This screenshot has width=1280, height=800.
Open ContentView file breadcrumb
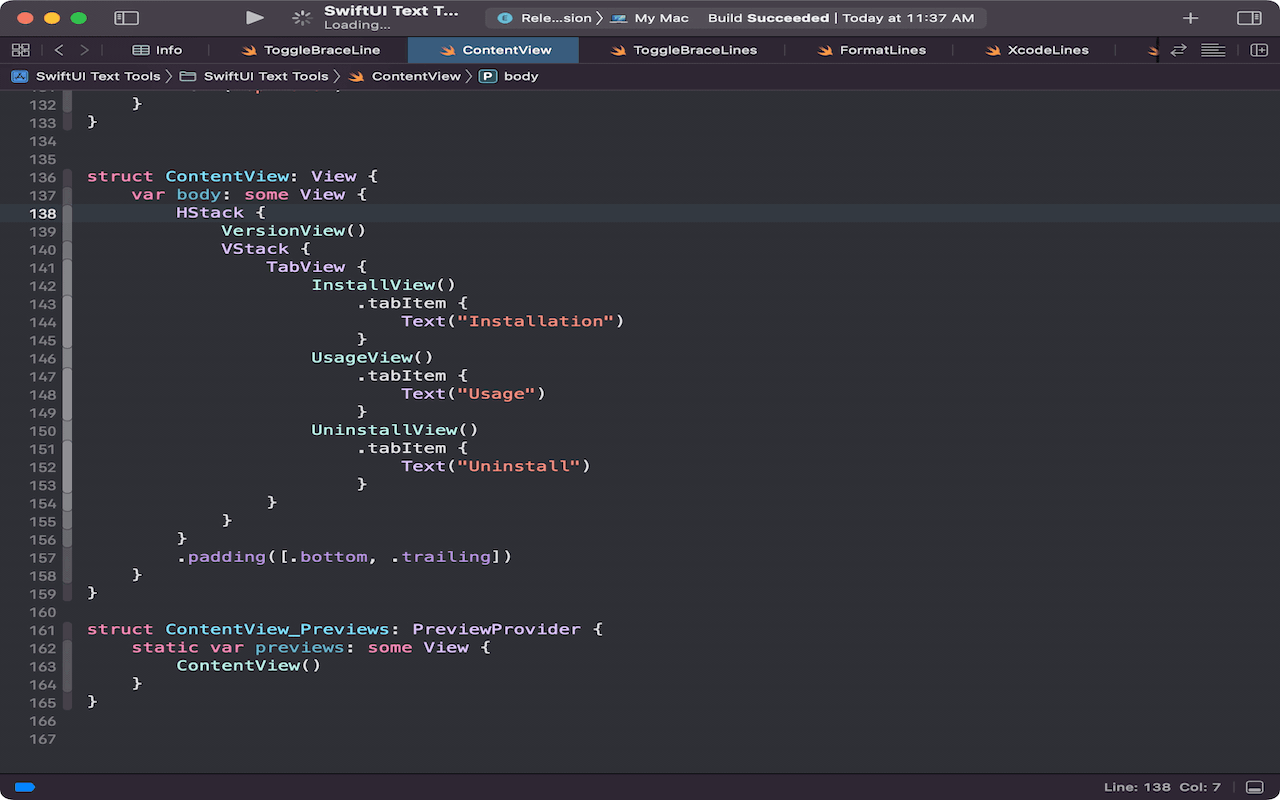(x=416, y=76)
